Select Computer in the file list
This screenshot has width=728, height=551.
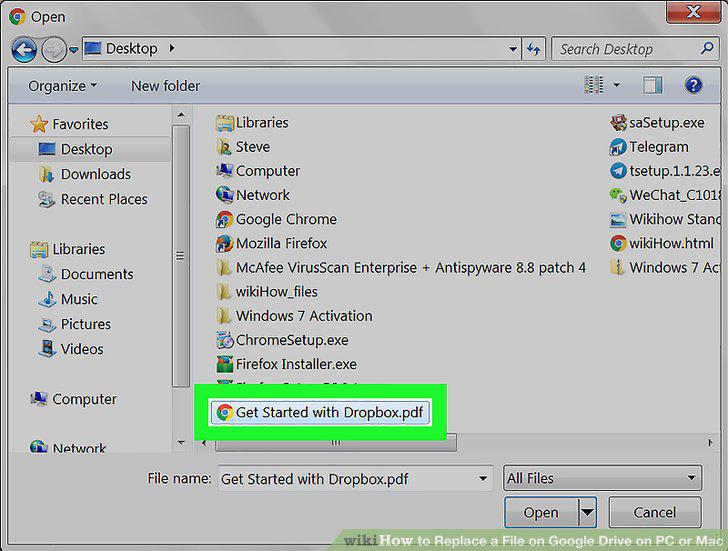coord(258,171)
